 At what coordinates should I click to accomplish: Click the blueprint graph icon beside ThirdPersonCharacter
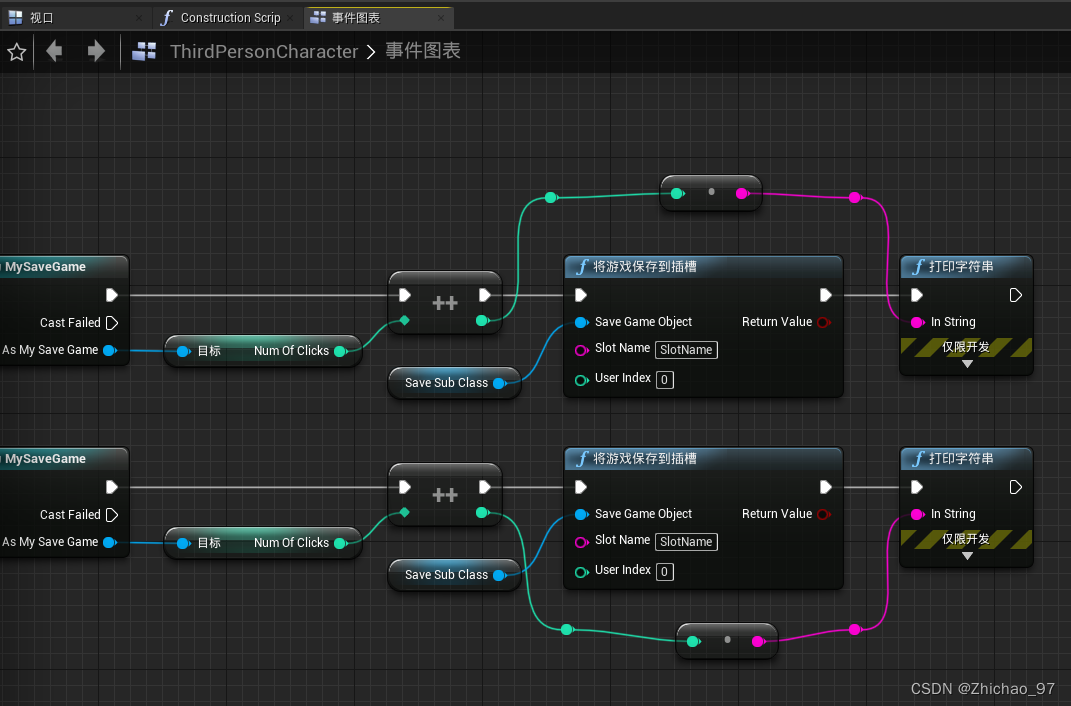point(144,51)
